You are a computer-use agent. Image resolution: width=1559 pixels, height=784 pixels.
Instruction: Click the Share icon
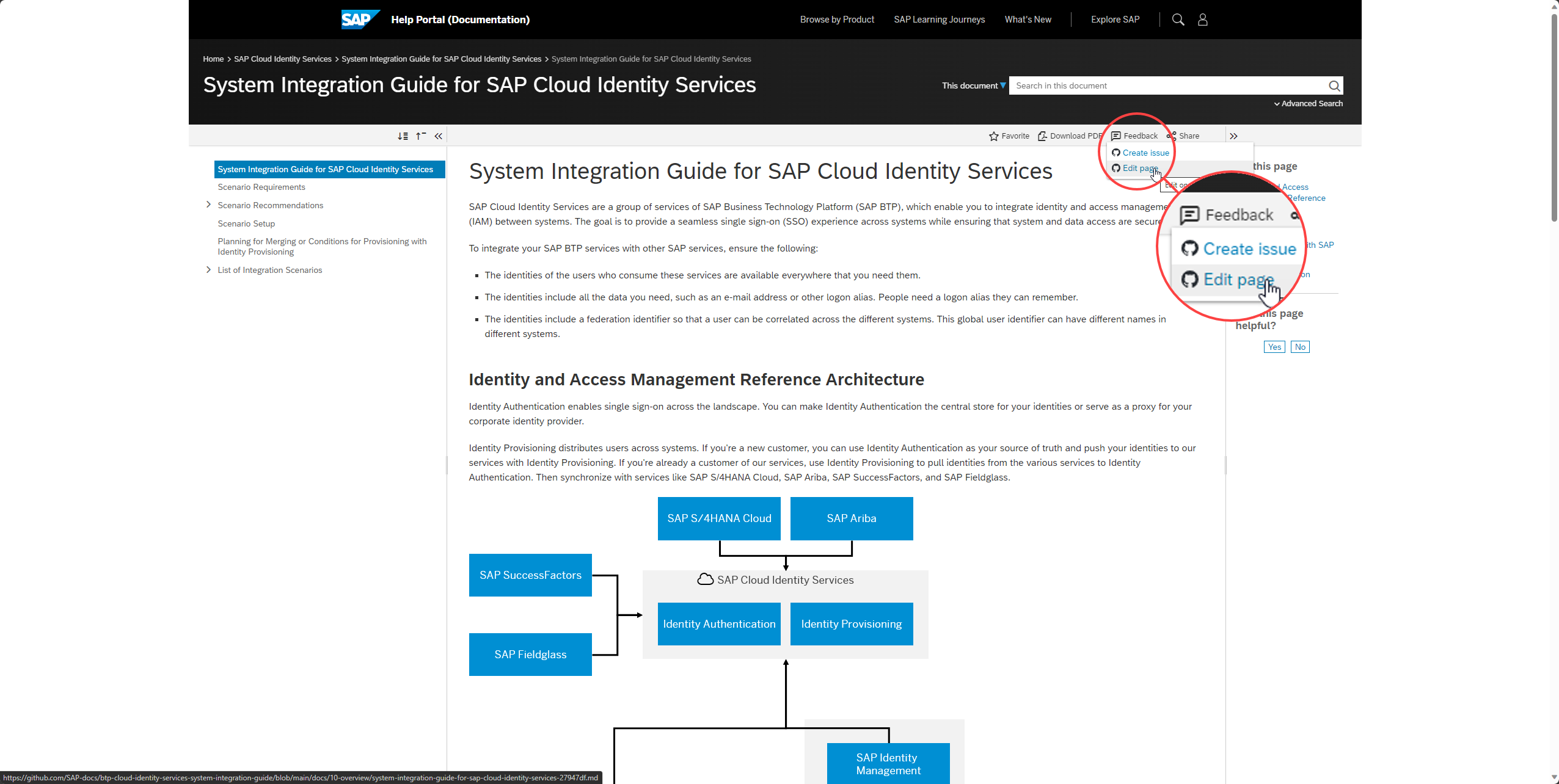[1172, 136]
